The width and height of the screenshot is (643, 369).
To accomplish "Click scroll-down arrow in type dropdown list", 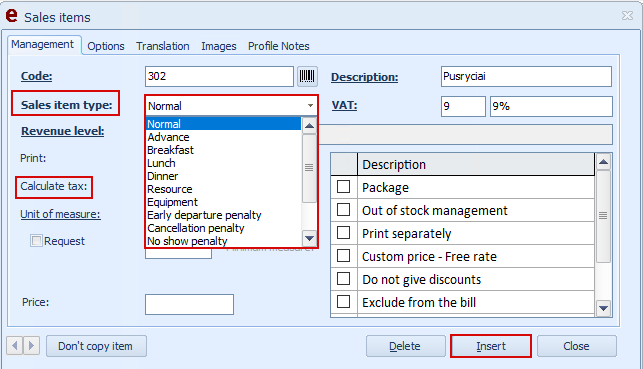I will 309,238.
